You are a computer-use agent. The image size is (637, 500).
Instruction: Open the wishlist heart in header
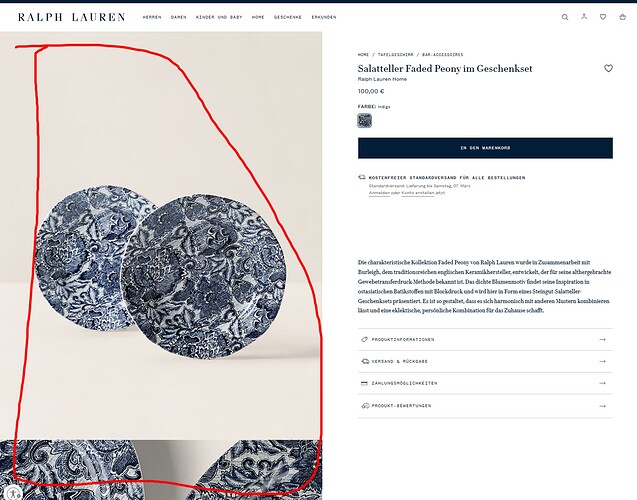click(603, 17)
